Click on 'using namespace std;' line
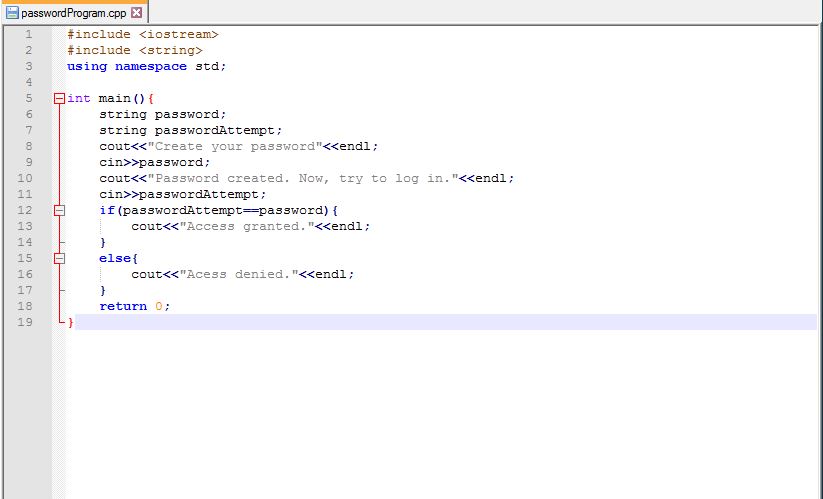 point(146,67)
